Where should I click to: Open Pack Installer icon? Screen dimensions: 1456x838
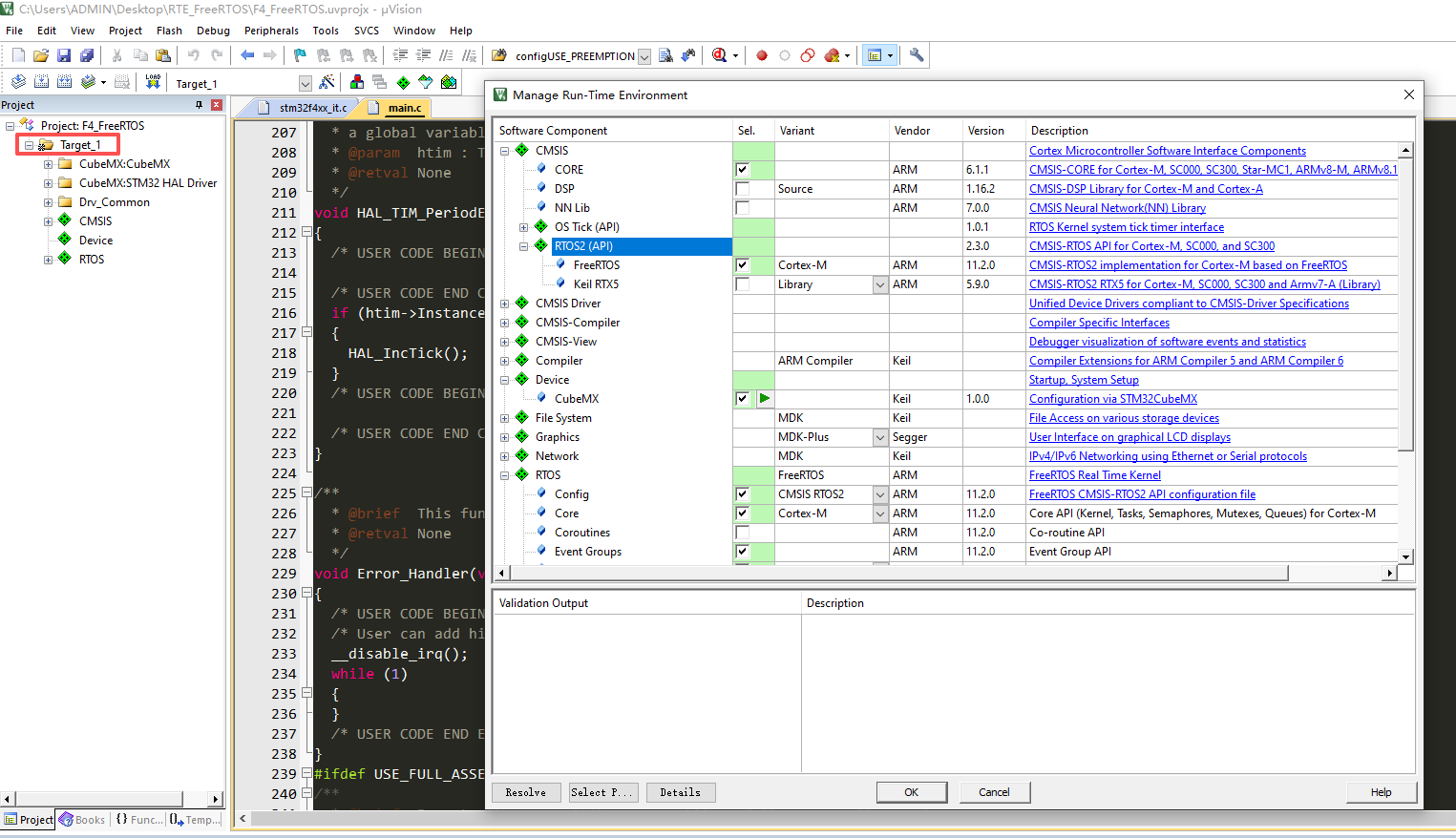point(449,82)
